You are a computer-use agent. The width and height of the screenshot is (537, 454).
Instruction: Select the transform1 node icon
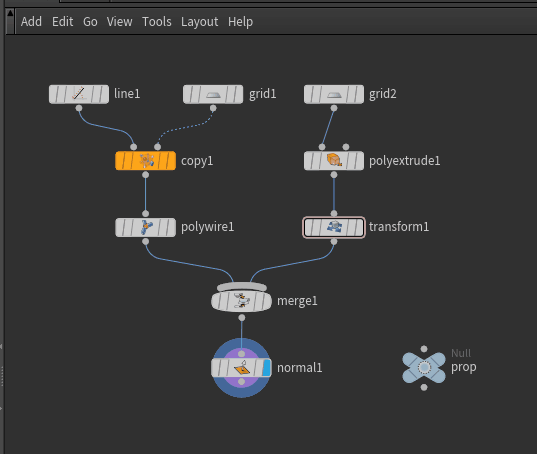click(334, 227)
